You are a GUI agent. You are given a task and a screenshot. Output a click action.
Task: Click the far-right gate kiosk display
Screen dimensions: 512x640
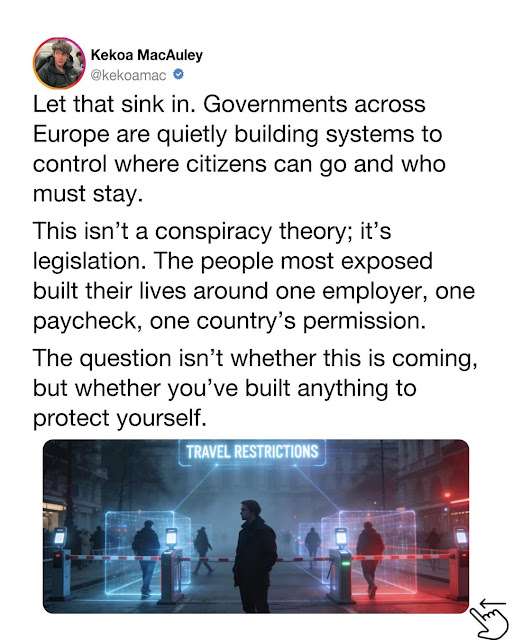[461, 536]
